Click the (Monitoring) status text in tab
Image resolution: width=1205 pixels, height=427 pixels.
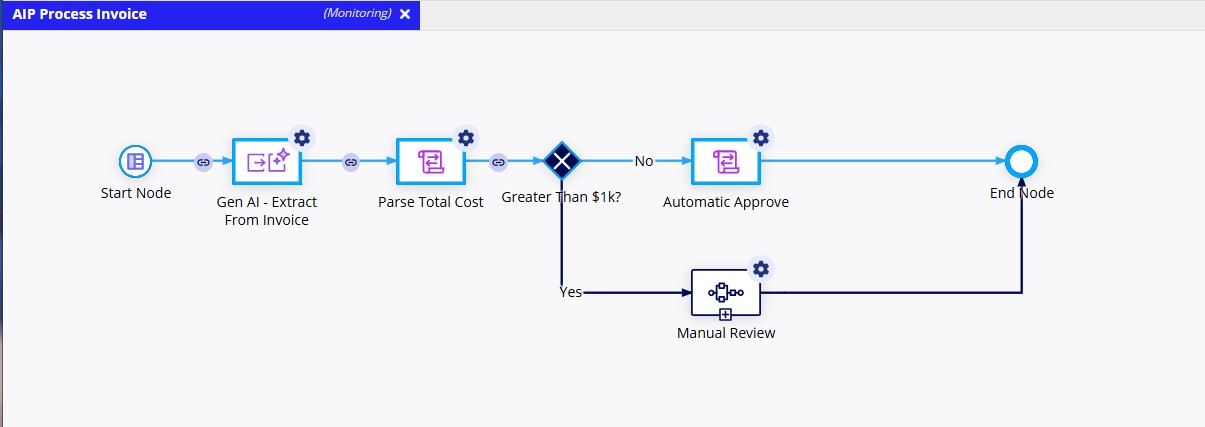pos(357,14)
